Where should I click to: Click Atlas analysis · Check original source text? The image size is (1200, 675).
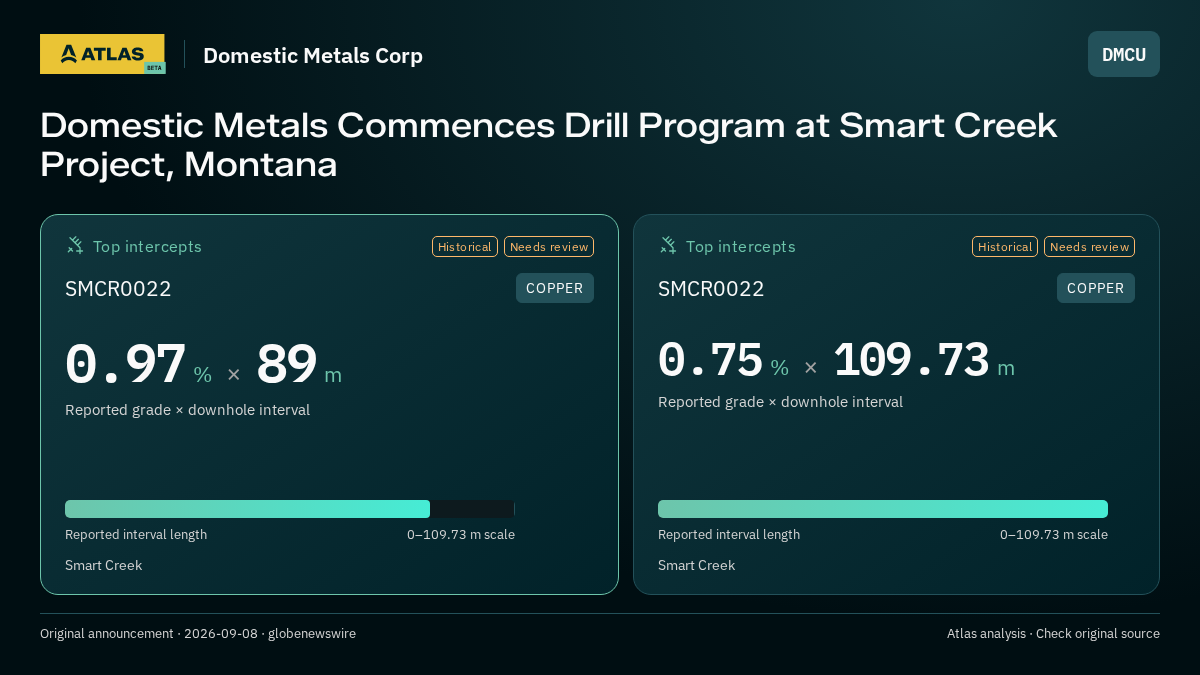coord(1053,633)
